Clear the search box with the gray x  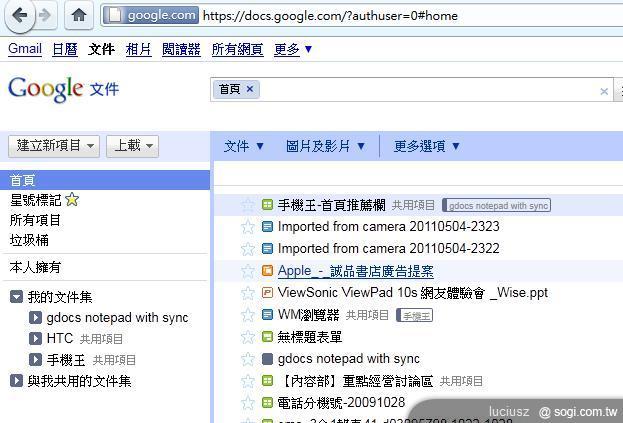point(604,91)
